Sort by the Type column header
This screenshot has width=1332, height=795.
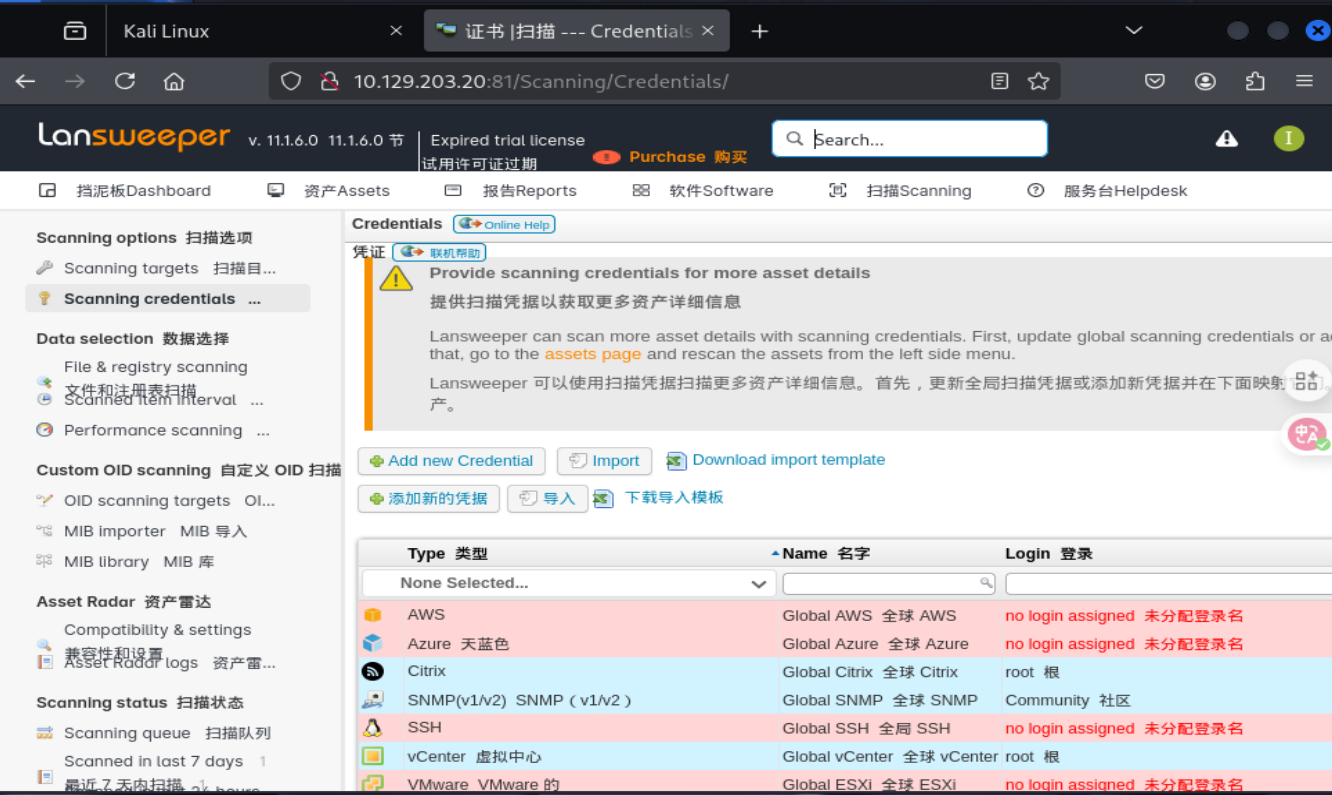coord(447,553)
